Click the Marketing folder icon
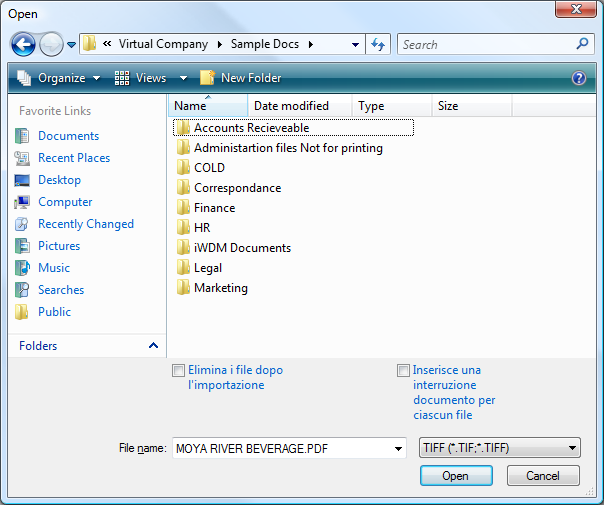This screenshot has height=505, width=604. pyautogui.click(x=183, y=287)
